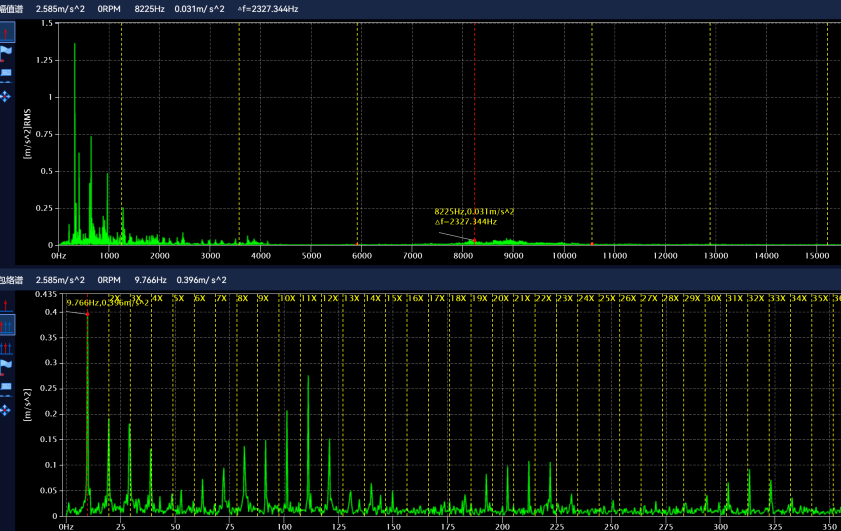The height and width of the screenshot is (531, 841).
Task: Click flag marker icon in amplitude spectrum panel
Action: pos(7,53)
